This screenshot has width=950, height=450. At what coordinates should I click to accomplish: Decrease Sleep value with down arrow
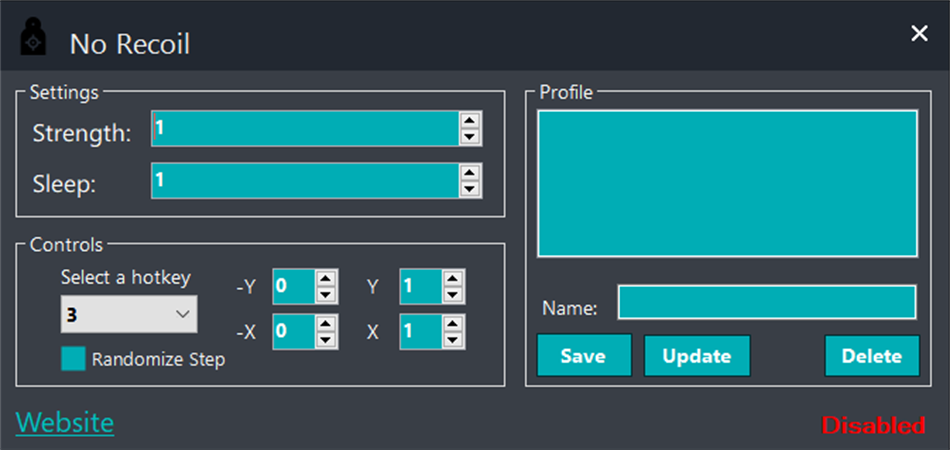(468, 189)
